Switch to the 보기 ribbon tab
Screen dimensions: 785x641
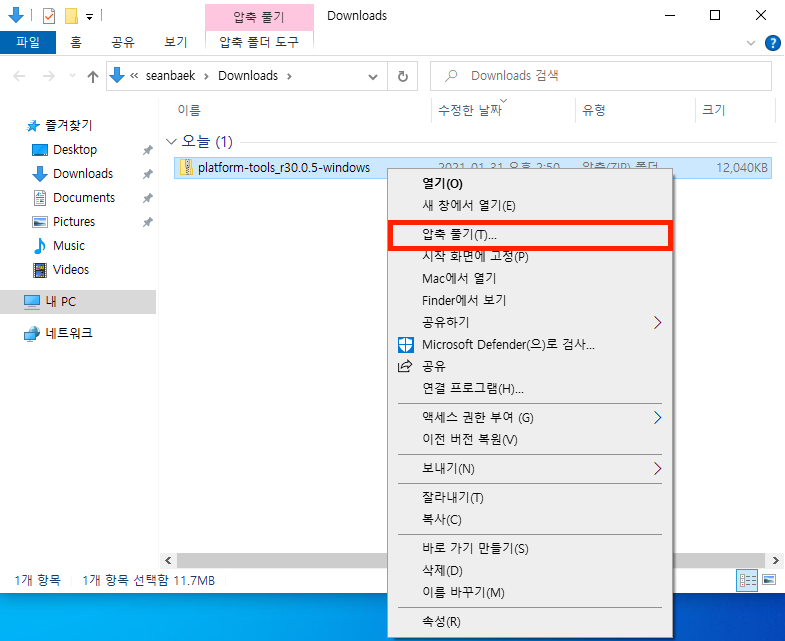pyautogui.click(x=176, y=42)
